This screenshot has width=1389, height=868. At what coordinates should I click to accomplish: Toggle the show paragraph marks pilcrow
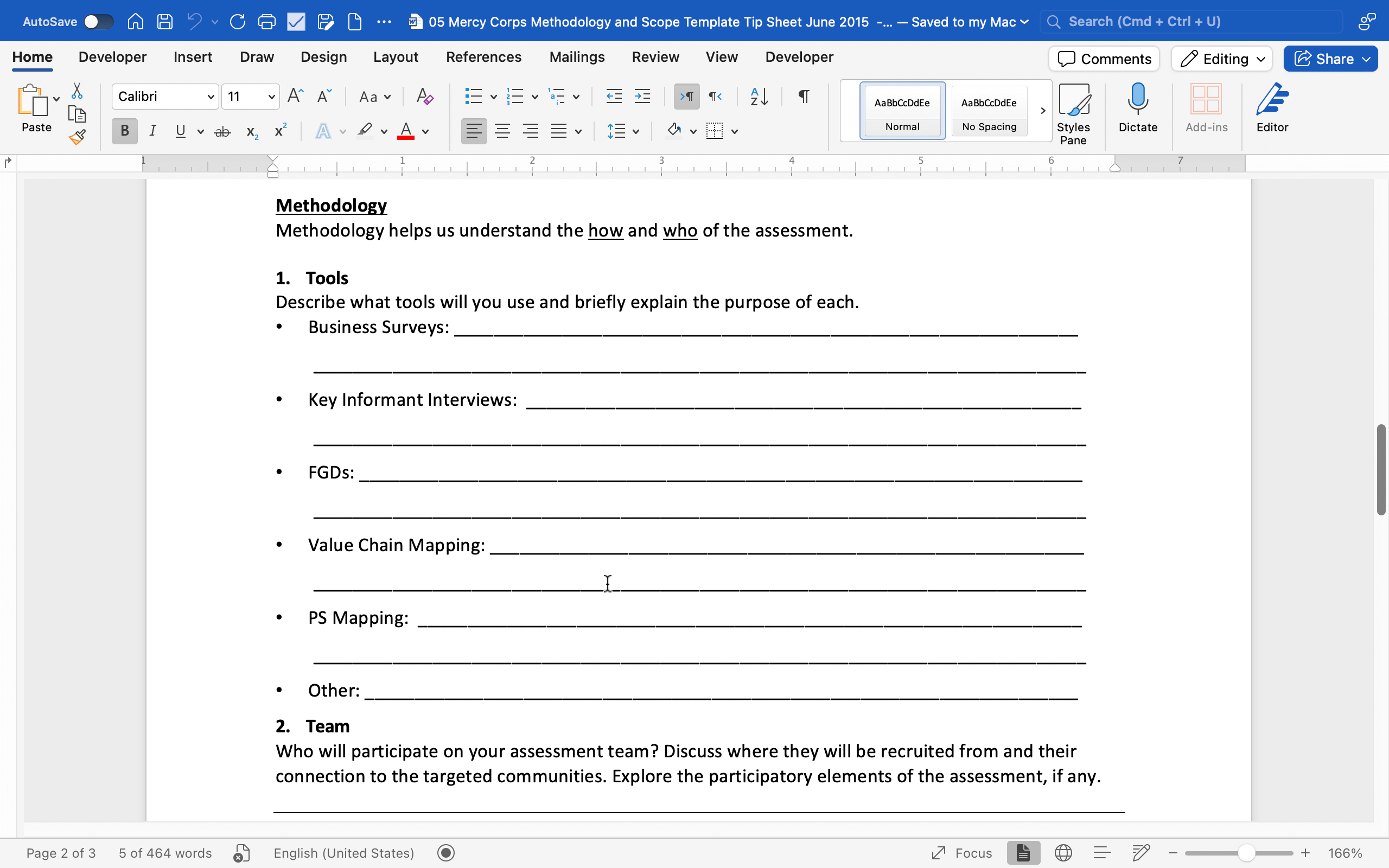point(804,97)
